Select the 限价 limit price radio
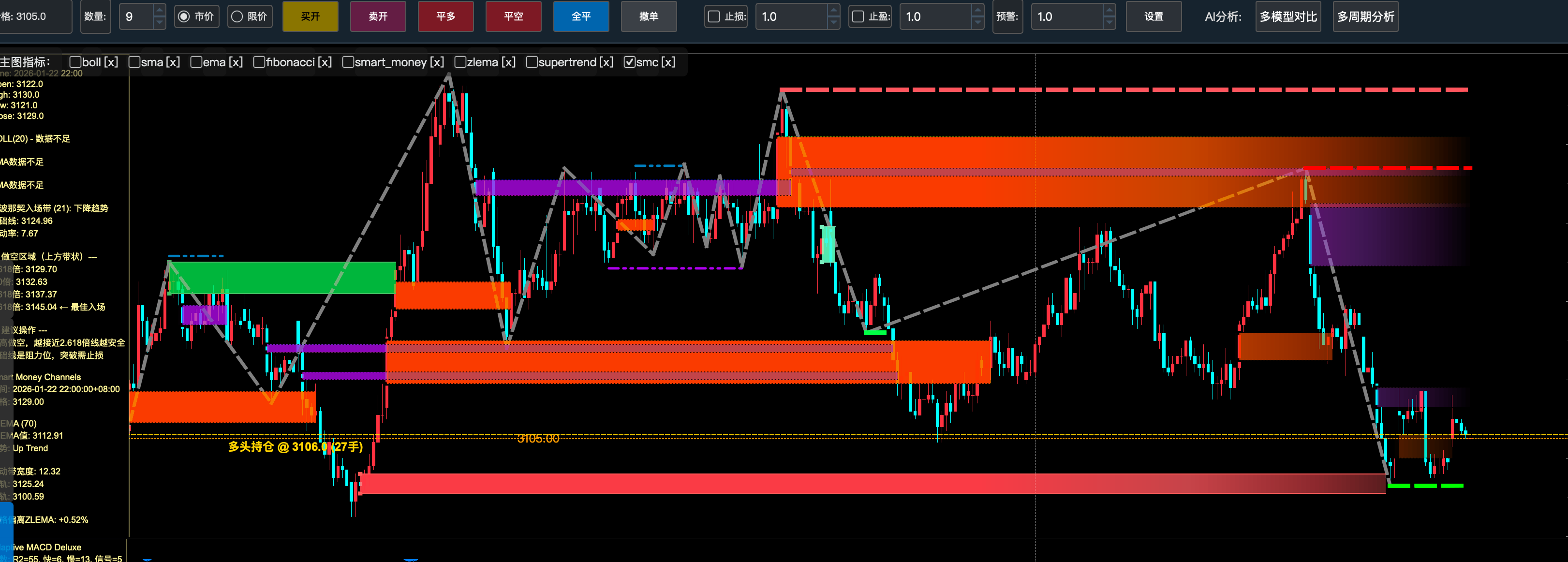Viewport: 1568px width, 562px height. pyautogui.click(x=237, y=16)
